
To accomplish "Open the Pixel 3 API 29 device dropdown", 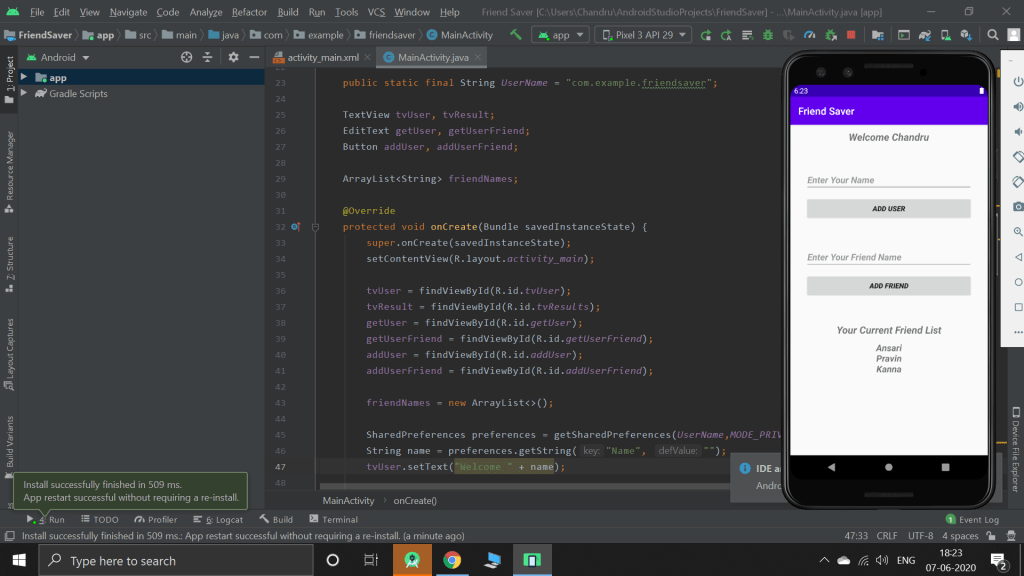I will coord(643,35).
